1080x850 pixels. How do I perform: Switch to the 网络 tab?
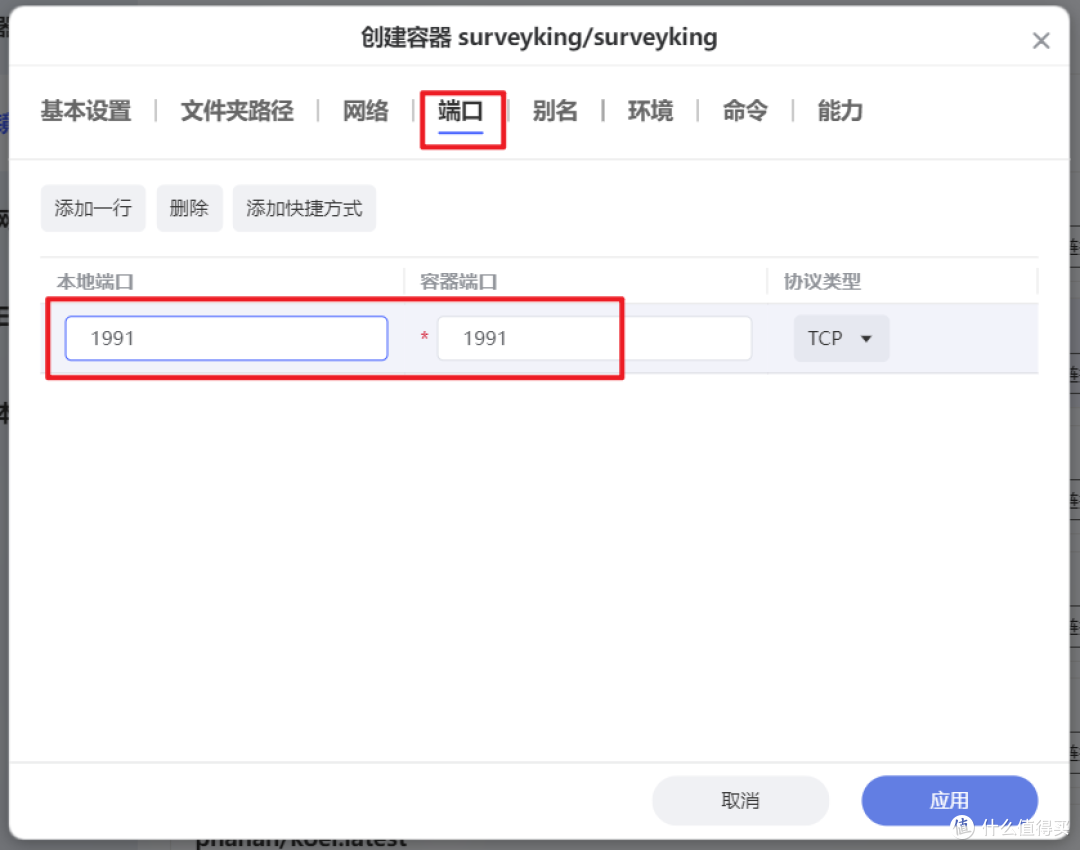click(x=365, y=111)
